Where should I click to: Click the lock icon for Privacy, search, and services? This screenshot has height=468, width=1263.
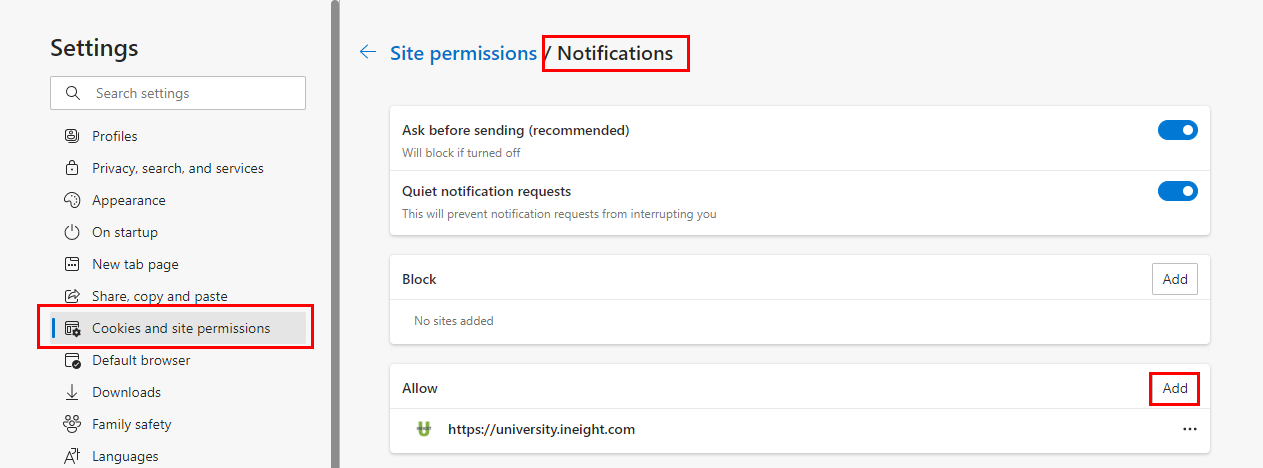click(x=72, y=168)
